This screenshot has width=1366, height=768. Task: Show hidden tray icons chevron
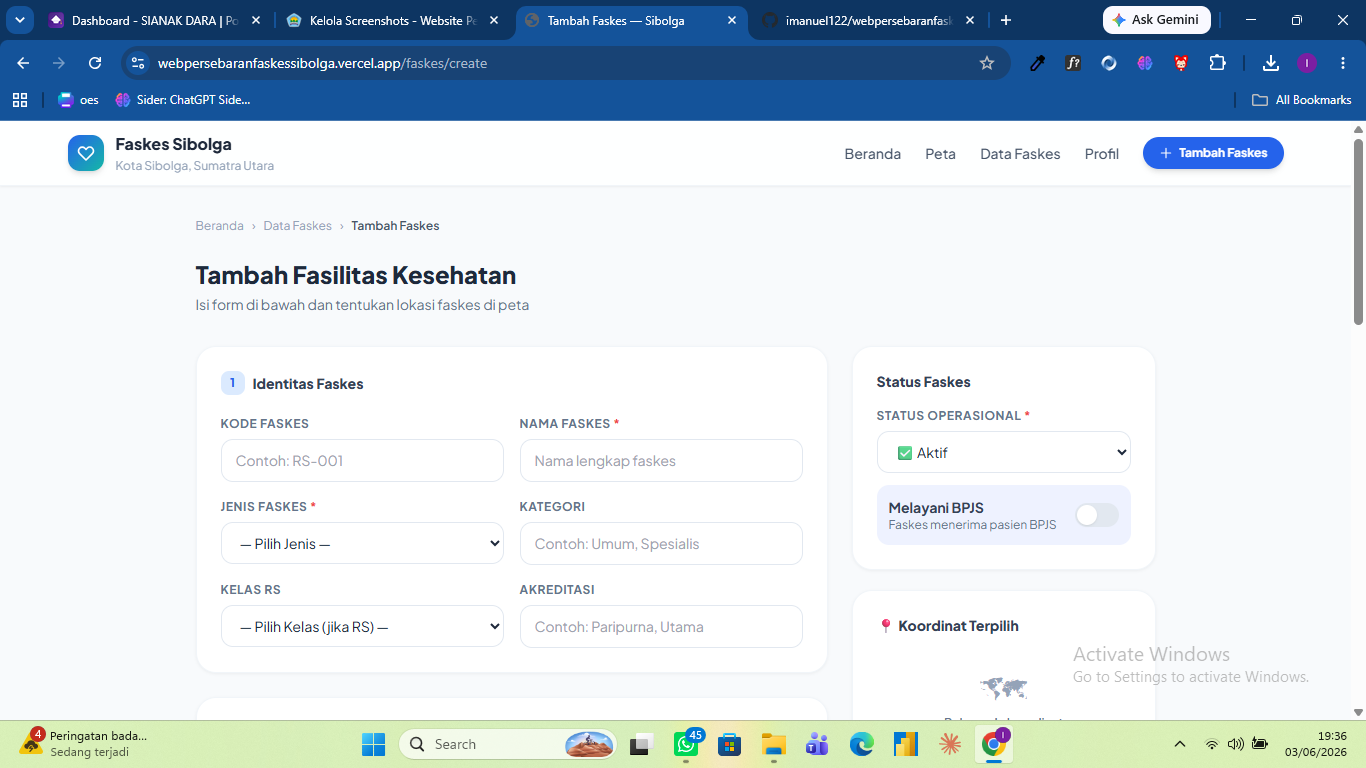(1180, 744)
